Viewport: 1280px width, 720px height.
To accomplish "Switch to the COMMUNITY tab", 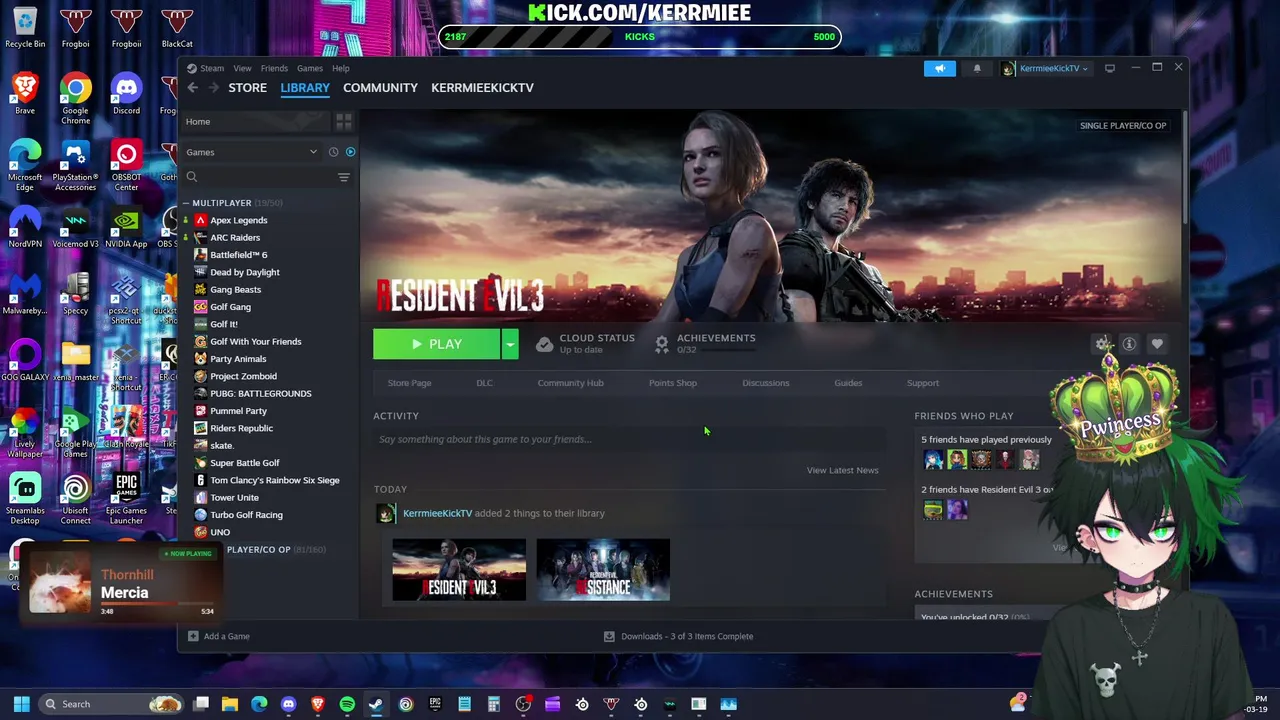I will (380, 88).
